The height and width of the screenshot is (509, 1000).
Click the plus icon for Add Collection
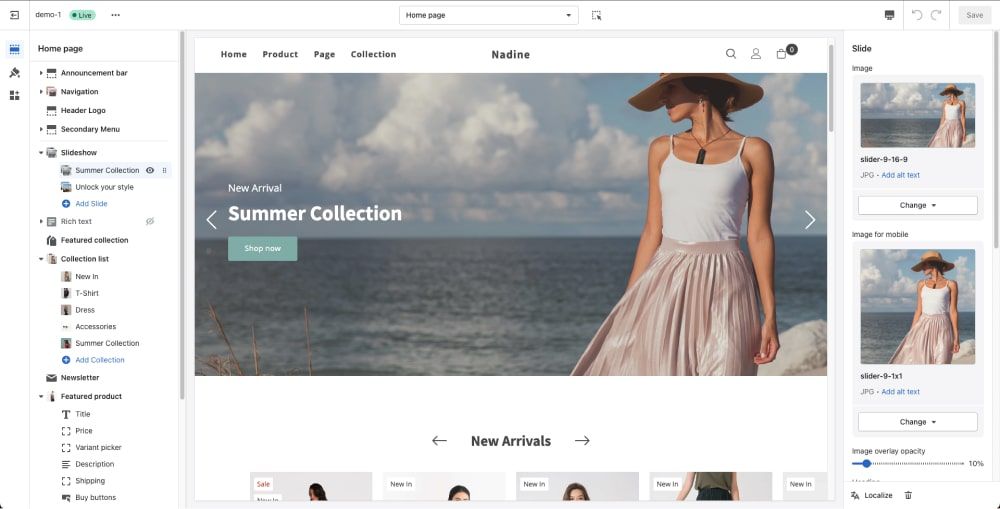(66, 360)
